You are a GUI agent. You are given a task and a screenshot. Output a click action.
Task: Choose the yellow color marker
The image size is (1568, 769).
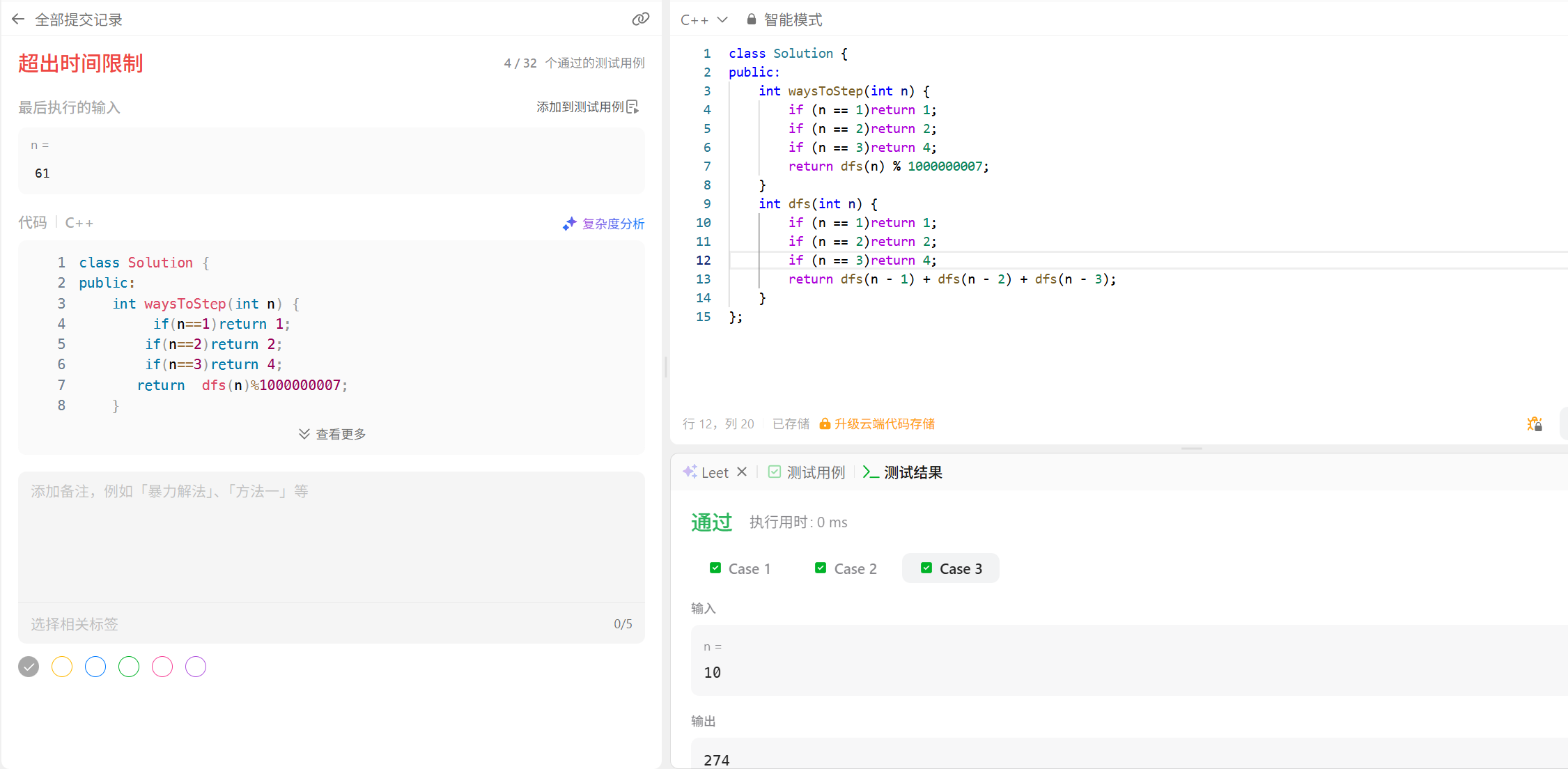[x=62, y=667]
